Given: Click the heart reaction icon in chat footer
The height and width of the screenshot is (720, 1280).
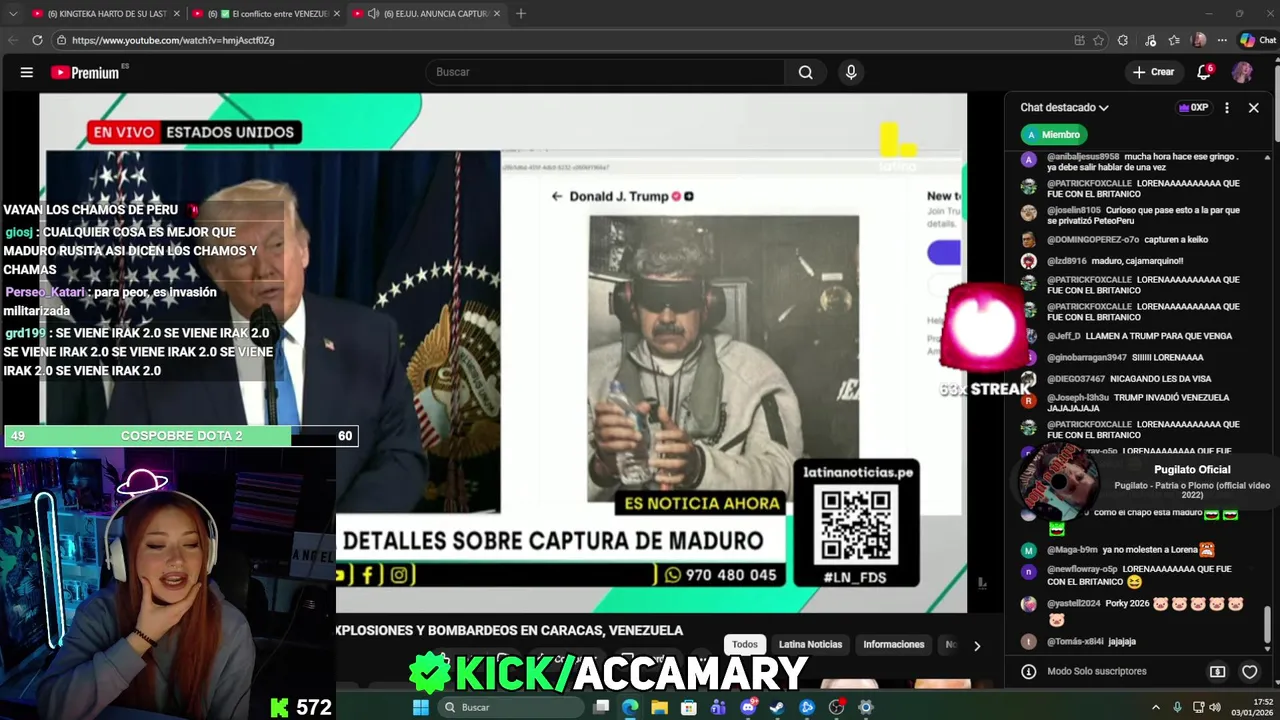Looking at the screenshot, I should 1249,672.
